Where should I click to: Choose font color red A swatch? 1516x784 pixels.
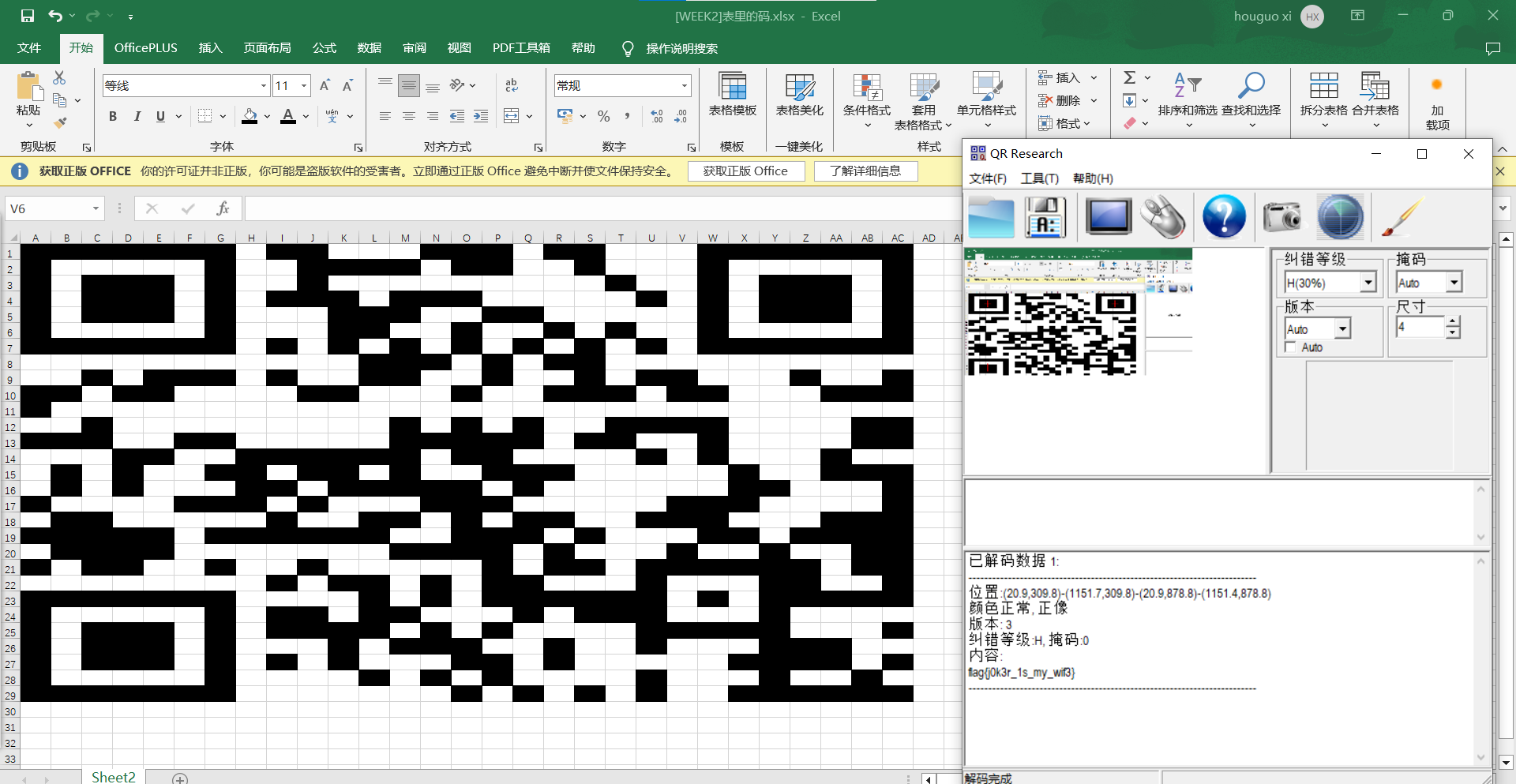tap(288, 116)
